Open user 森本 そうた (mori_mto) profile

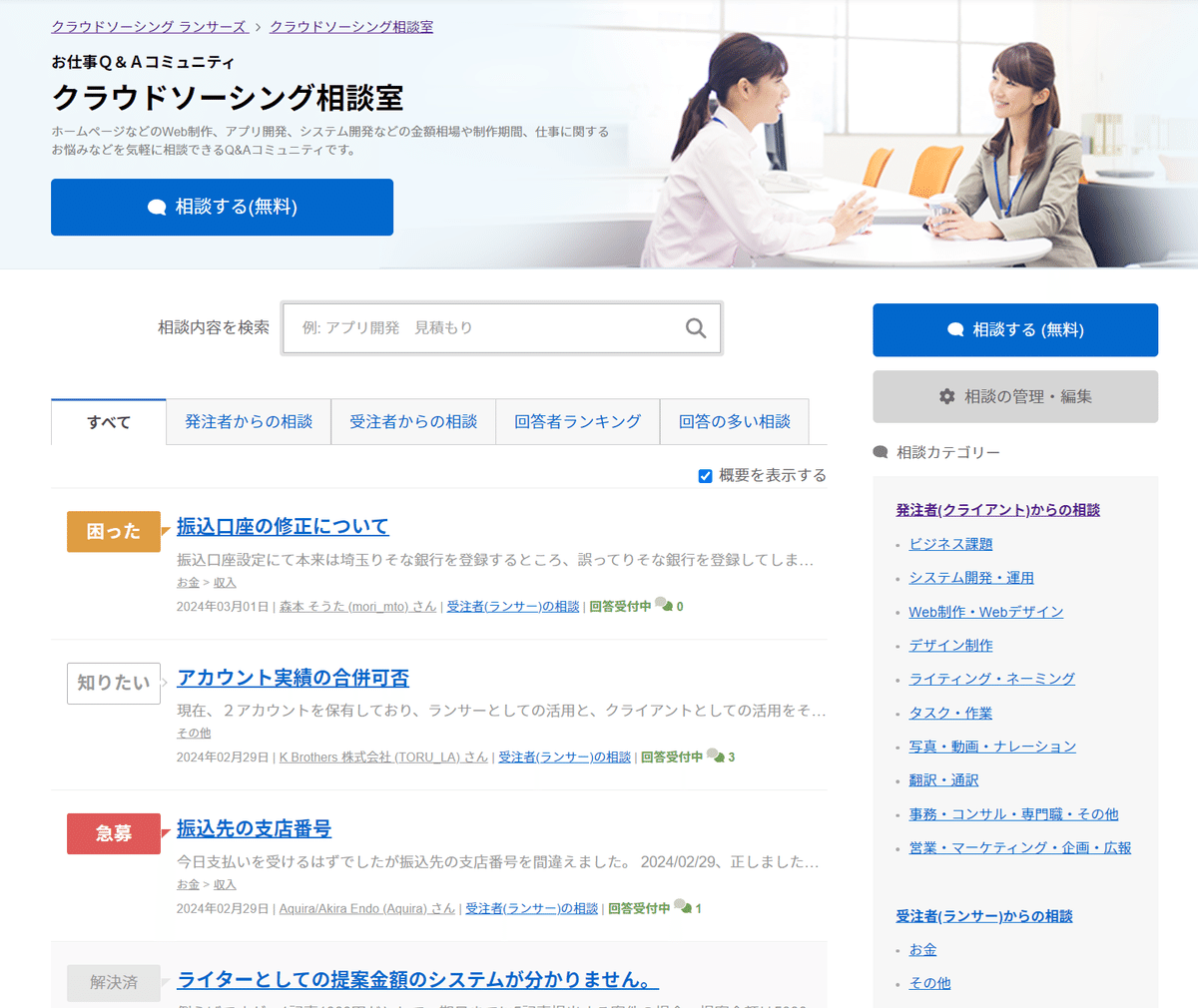357,606
